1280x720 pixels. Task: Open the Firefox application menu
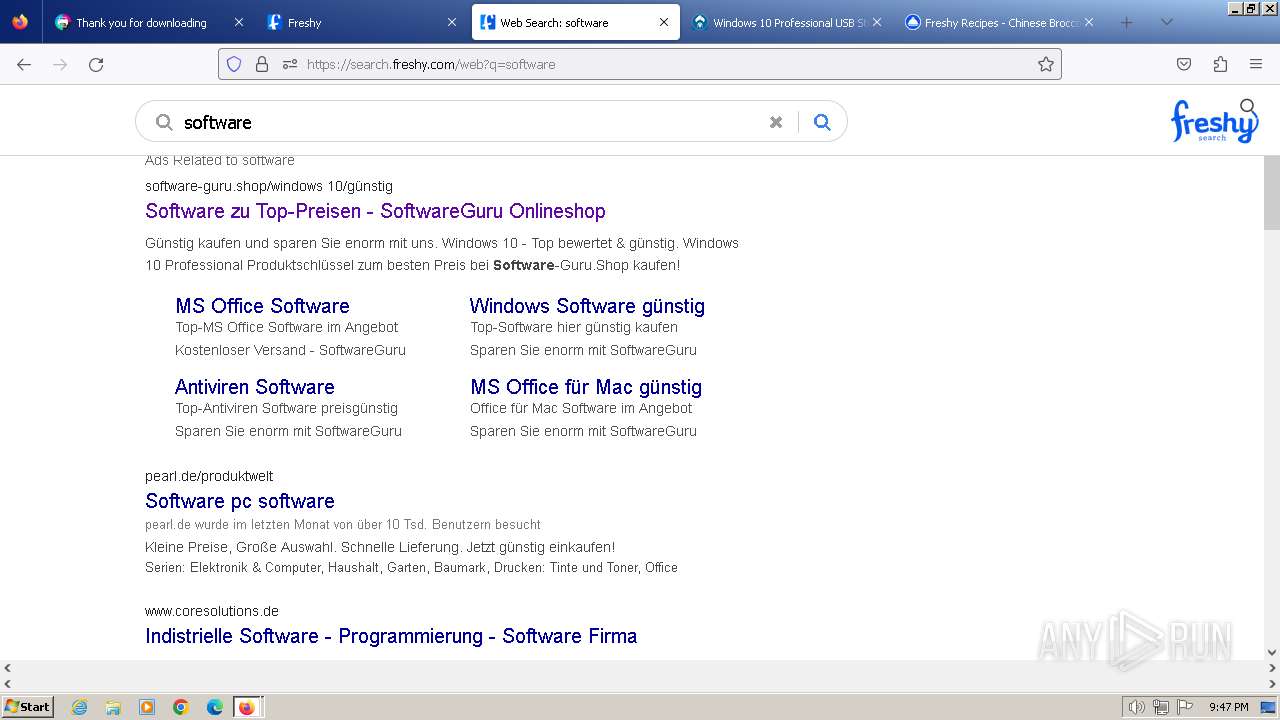click(1256, 64)
